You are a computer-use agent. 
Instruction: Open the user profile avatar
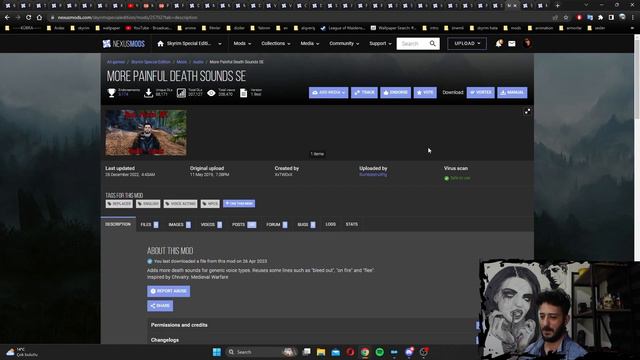527,43
